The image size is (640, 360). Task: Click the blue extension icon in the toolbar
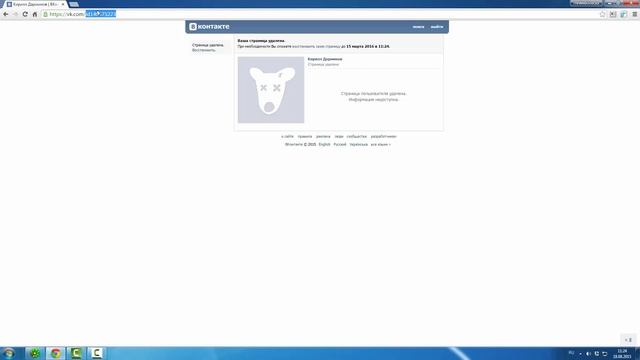pyautogui.click(x=624, y=14)
